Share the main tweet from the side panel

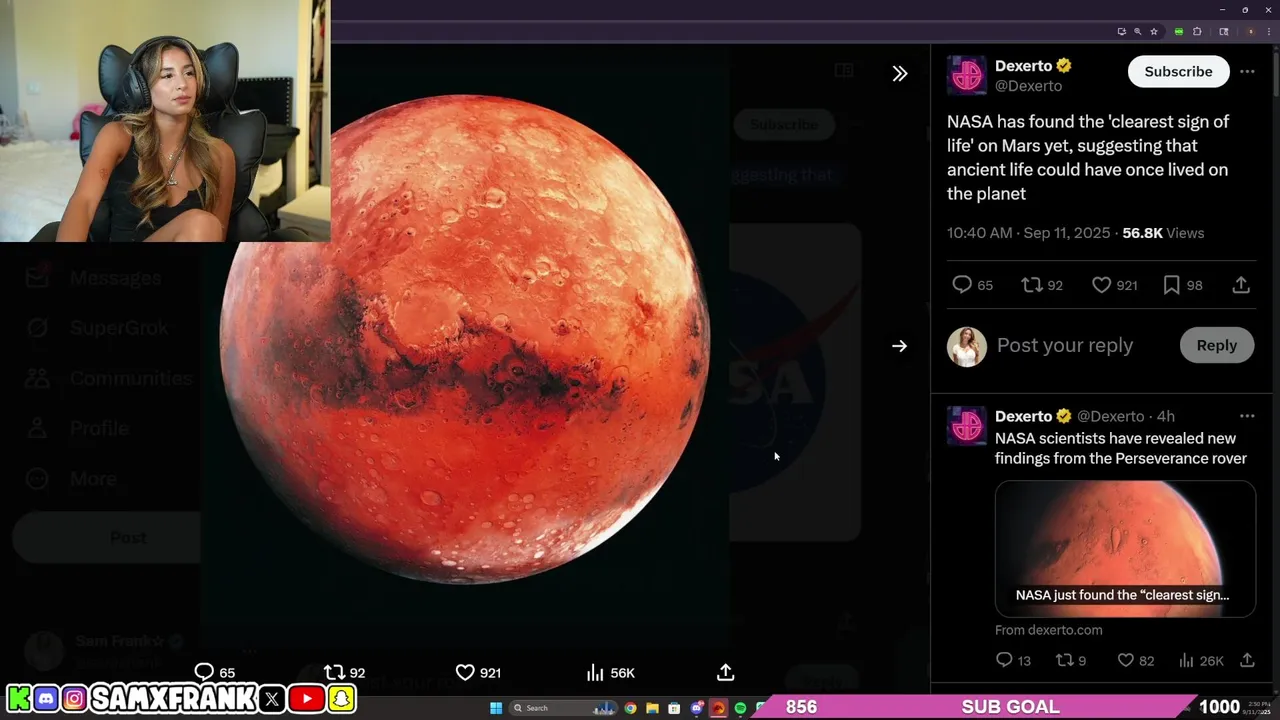[1241, 285]
